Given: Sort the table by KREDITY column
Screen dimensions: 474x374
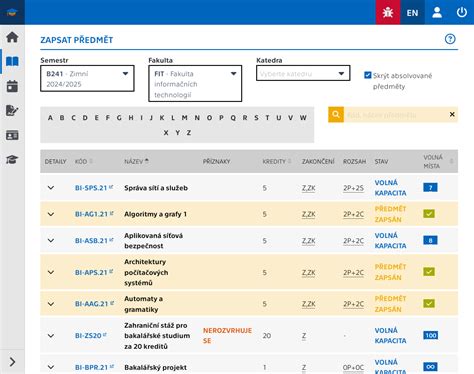Looking at the screenshot, I should 277,161.
